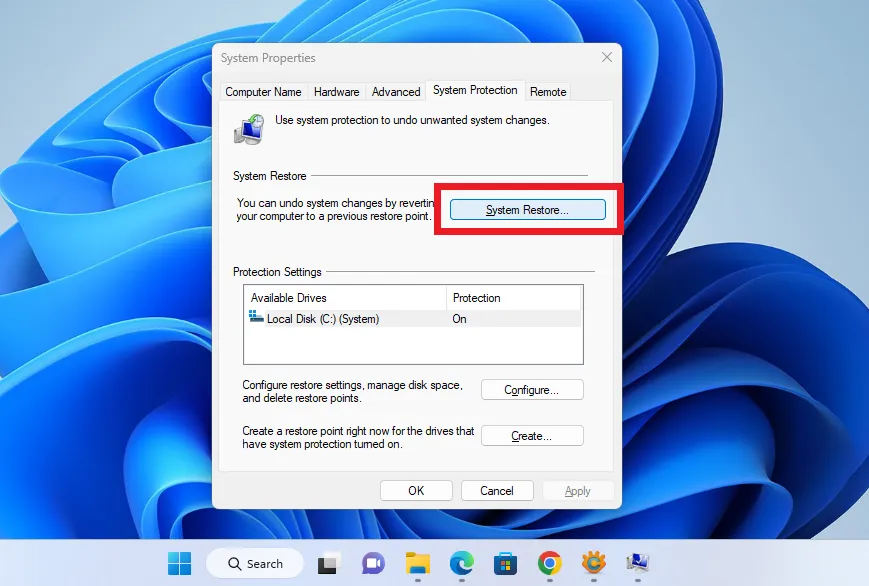Screen dimensions: 869x586
Task: Open Google Chrome from the taskbar
Action: (550, 563)
